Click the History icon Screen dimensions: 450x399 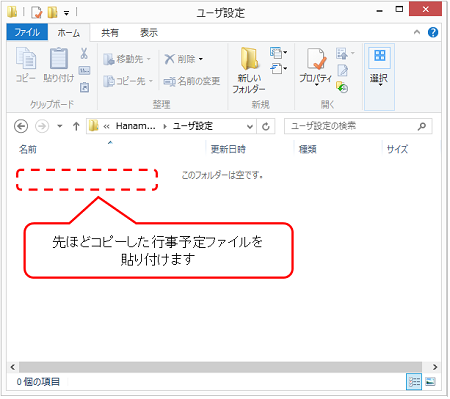click(x=342, y=87)
